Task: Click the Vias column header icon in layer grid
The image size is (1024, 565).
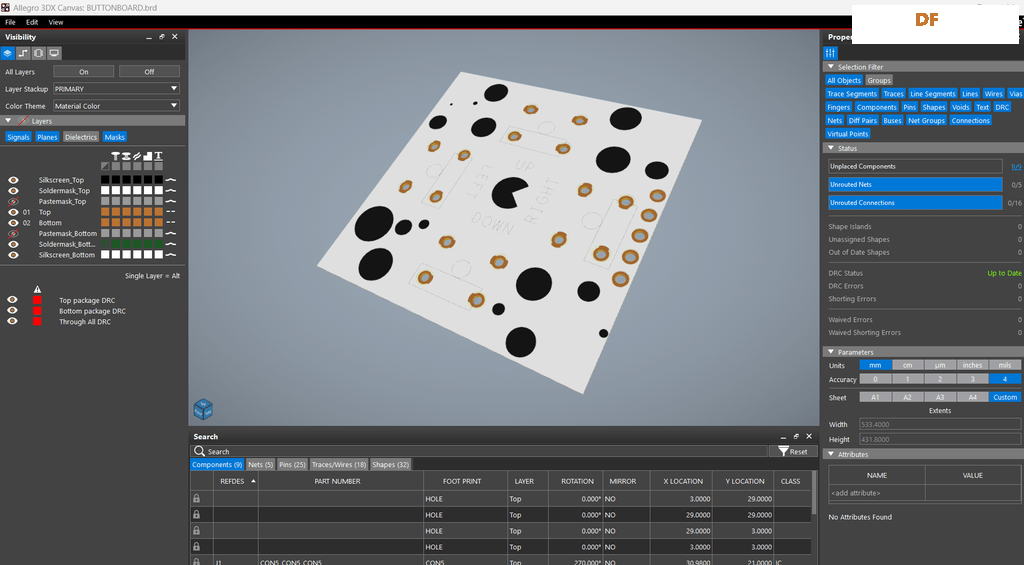Action: coord(126,156)
